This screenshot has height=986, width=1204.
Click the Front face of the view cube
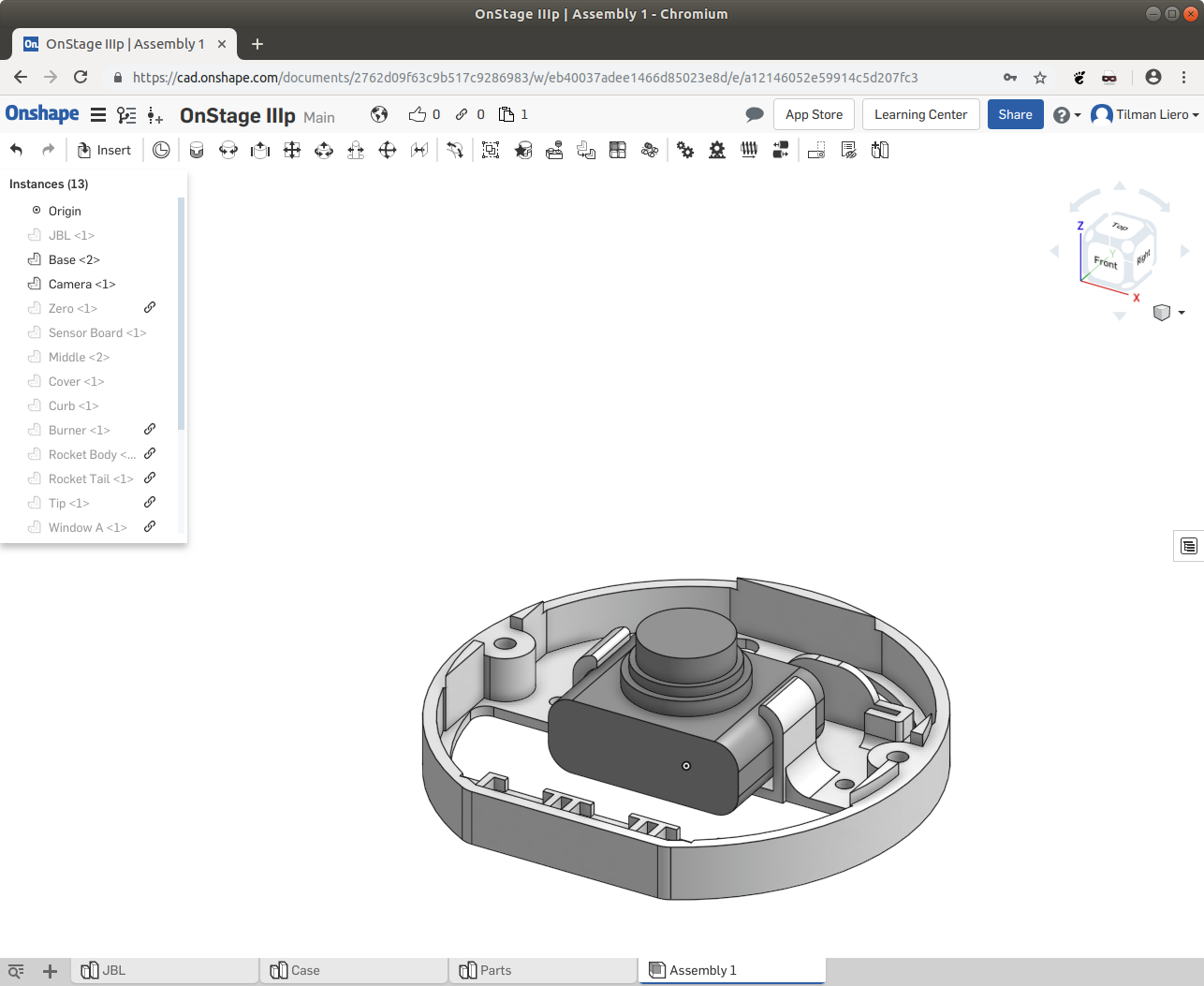click(1106, 262)
